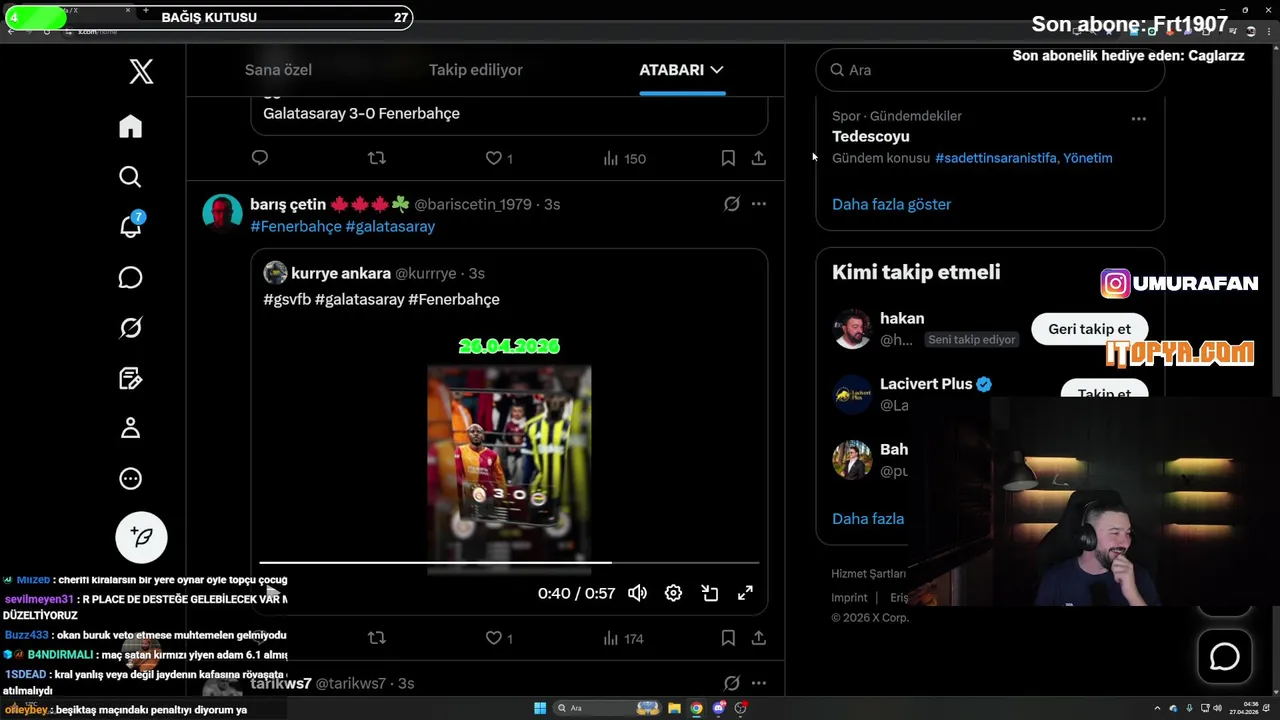
Task: Open the floating chat bubble button
Action: (1224, 656)
